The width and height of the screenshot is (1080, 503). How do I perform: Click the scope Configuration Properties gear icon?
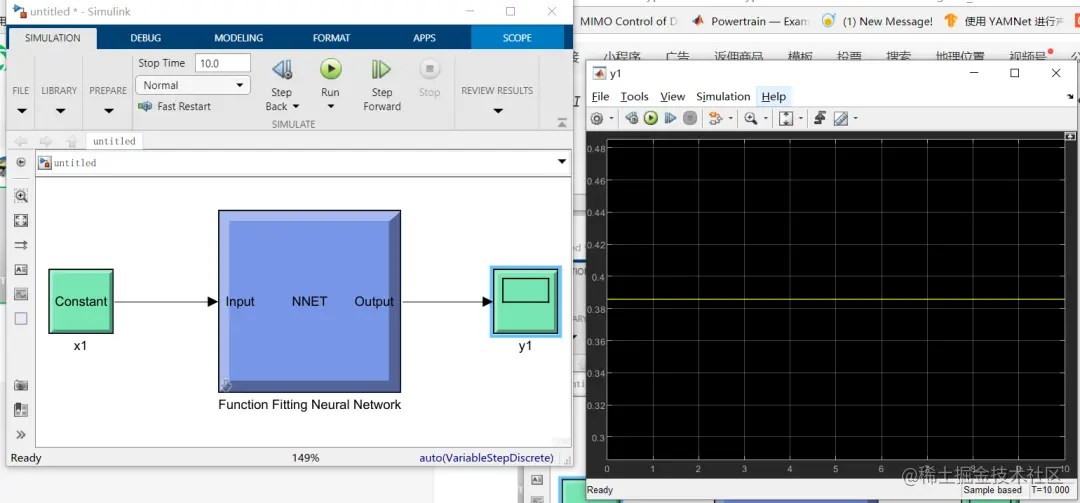(x=596, y=119)
